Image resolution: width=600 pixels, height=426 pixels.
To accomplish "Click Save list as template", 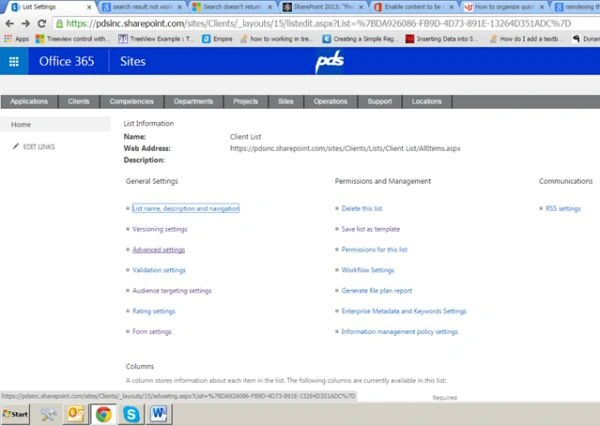I will point(371,229).
